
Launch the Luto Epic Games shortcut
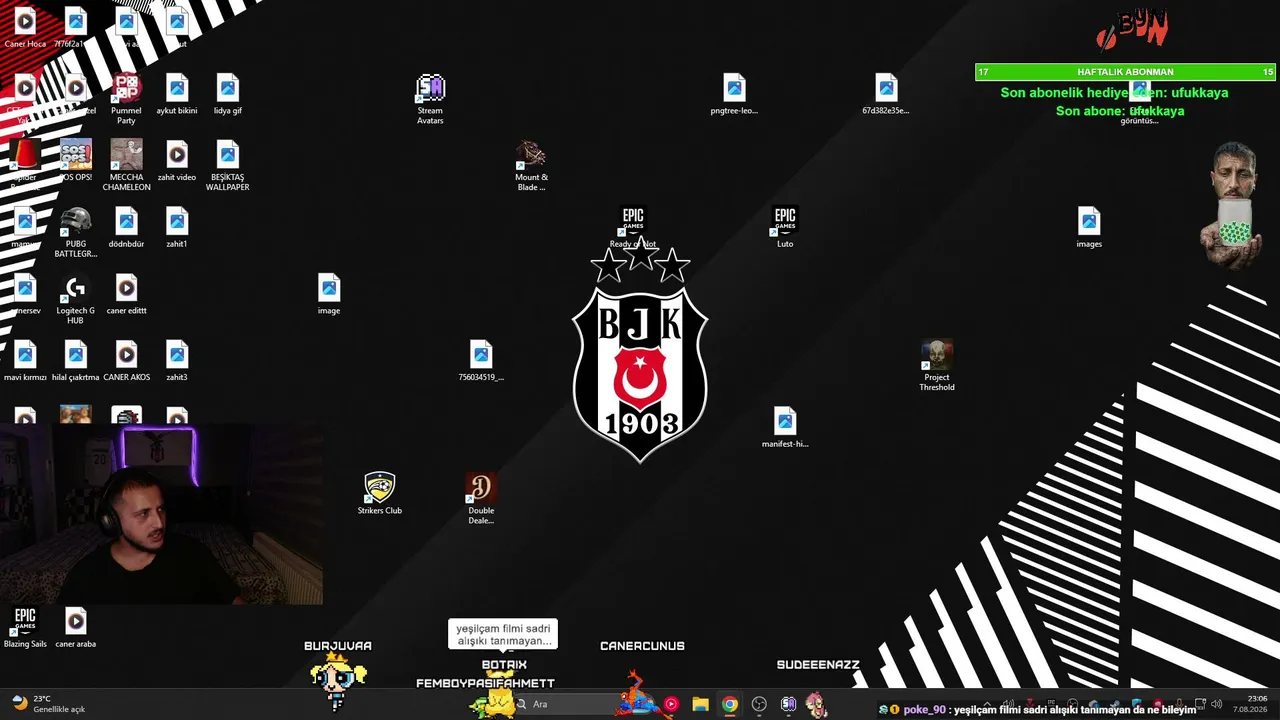(785, 227)
